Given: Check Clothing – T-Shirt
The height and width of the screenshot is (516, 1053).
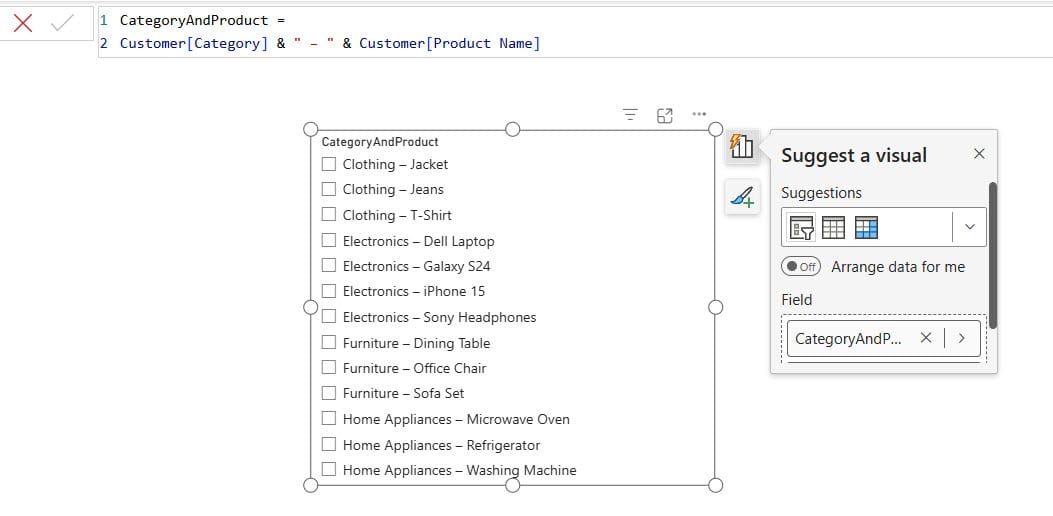Looking at the screenshot, I should 328,214.
